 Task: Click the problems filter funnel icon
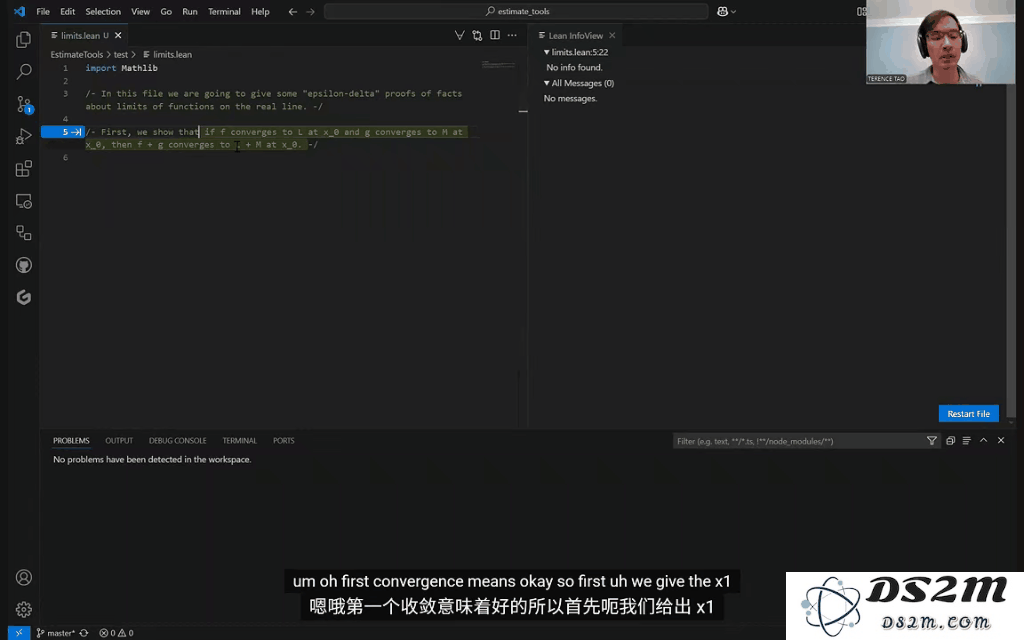pyautogui.click(x=932, y=441)
